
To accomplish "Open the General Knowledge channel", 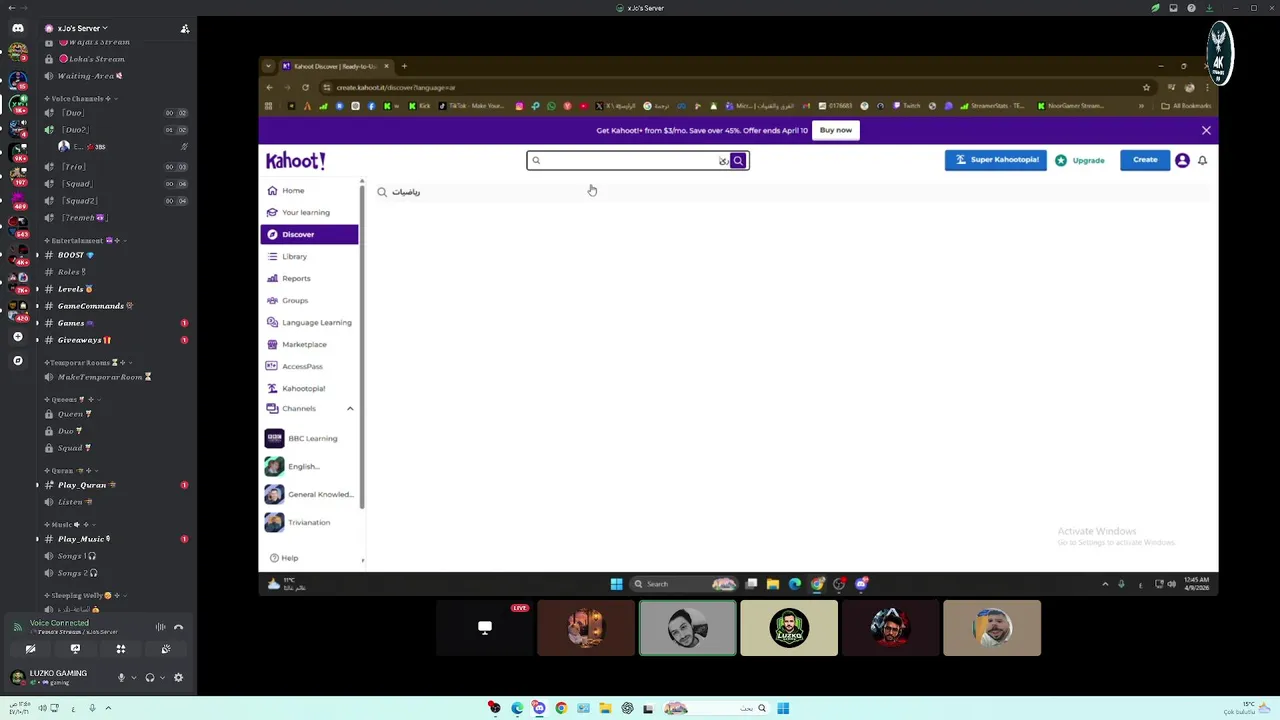I will tap(309, 494).
